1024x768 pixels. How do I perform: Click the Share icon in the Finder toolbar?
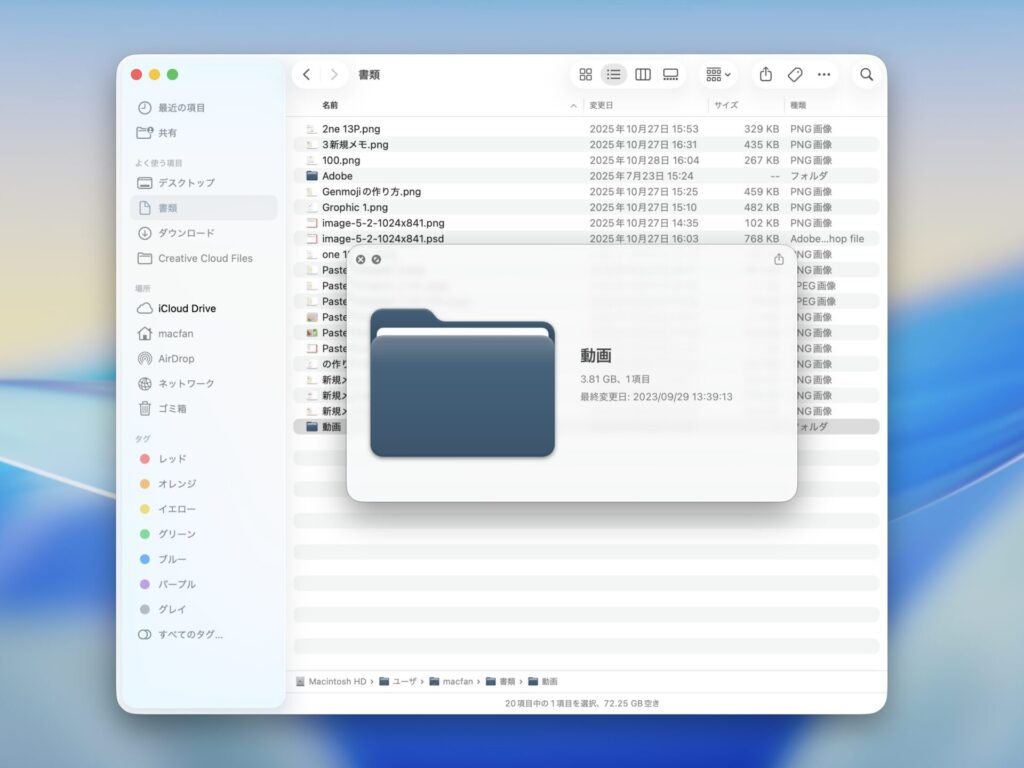(765, 74)
